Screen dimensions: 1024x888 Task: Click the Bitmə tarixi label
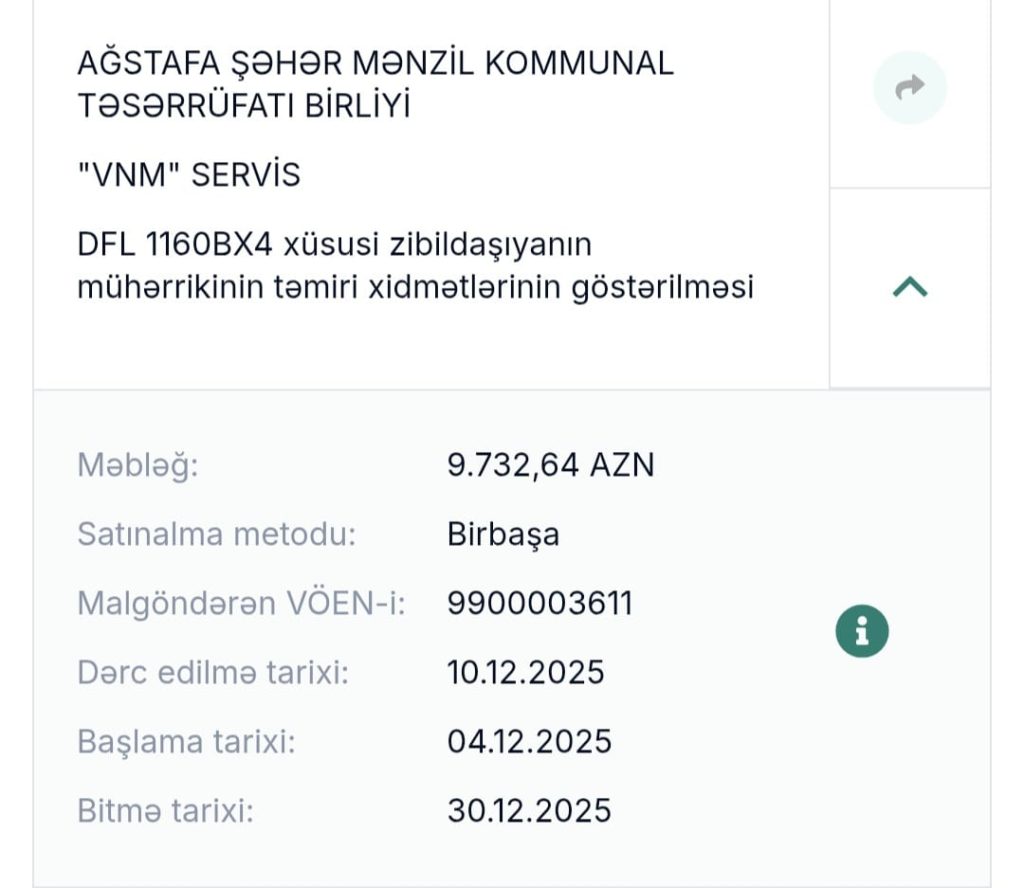tap(166, 810)
